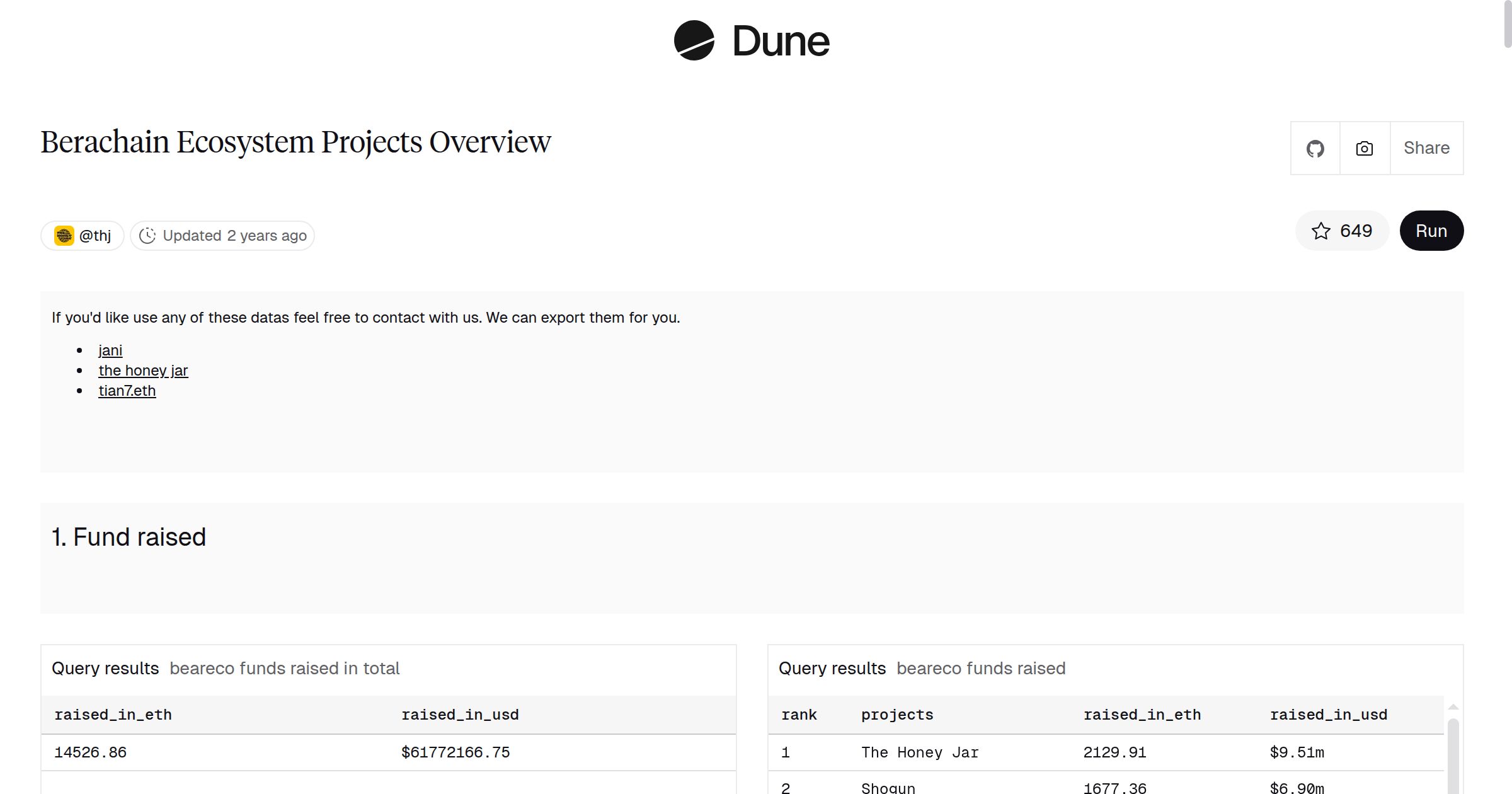Click the camera screenshot icon
Viewport: 1512px width, 794px height.
[1365, 149]
